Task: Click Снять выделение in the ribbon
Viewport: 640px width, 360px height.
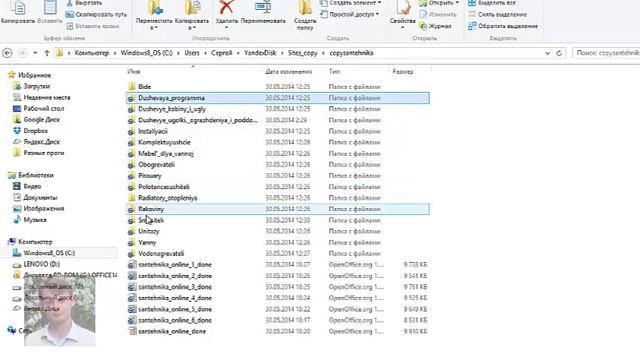Action: pyautogui.click(x=497, y=14)
